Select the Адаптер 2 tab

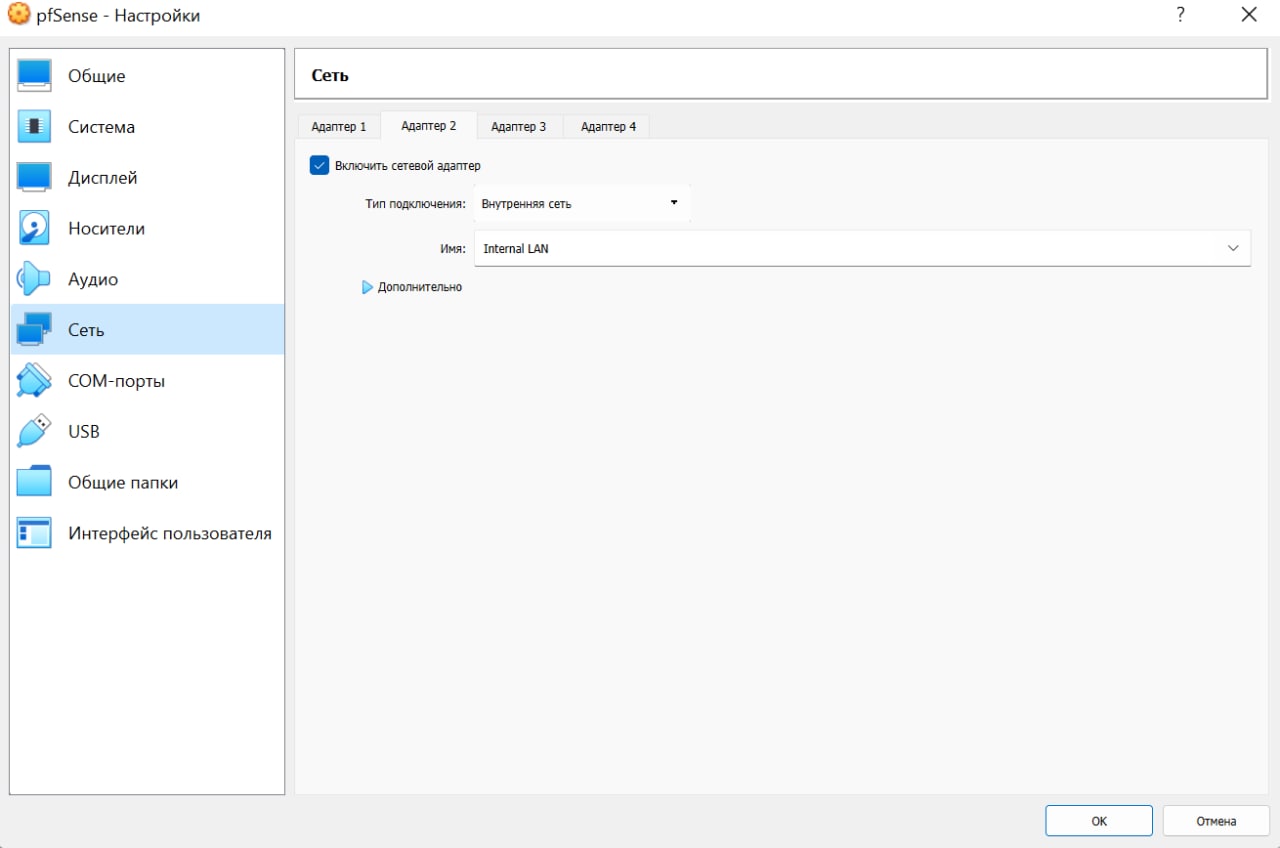(x=429, y=126)
